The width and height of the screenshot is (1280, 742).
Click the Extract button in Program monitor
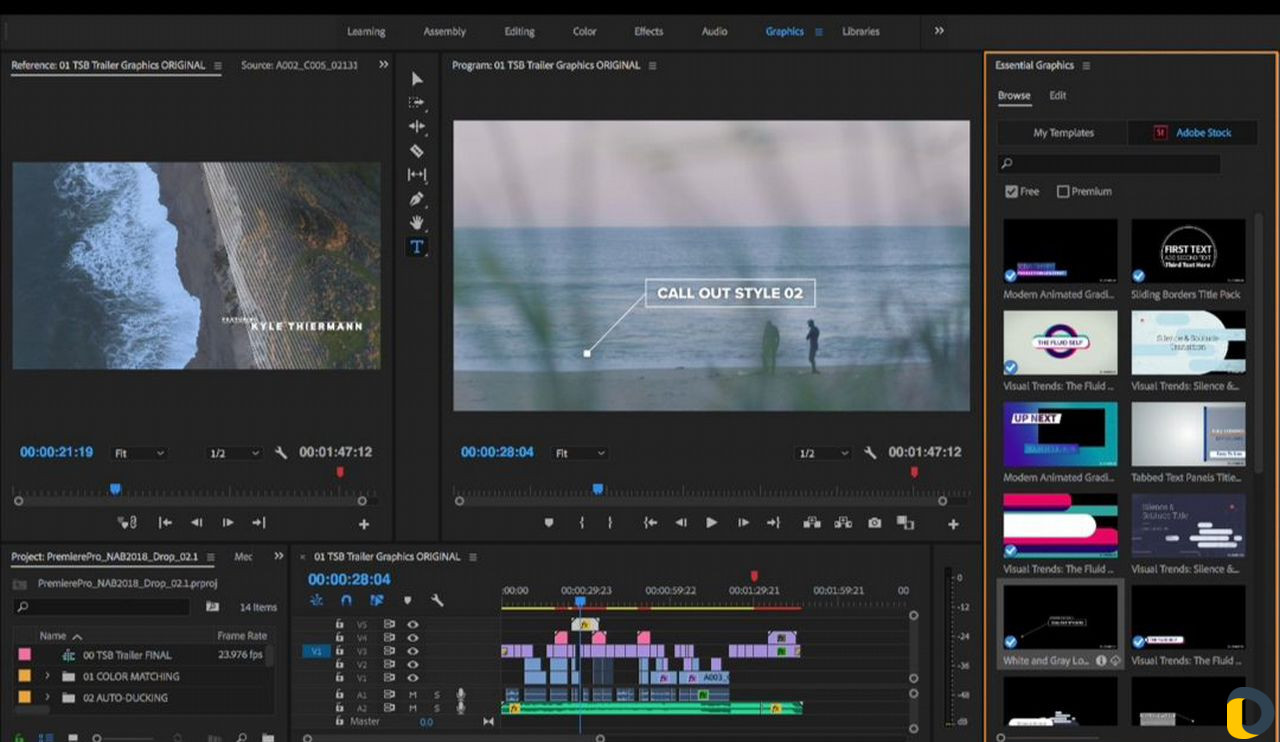tap(843, 523)
